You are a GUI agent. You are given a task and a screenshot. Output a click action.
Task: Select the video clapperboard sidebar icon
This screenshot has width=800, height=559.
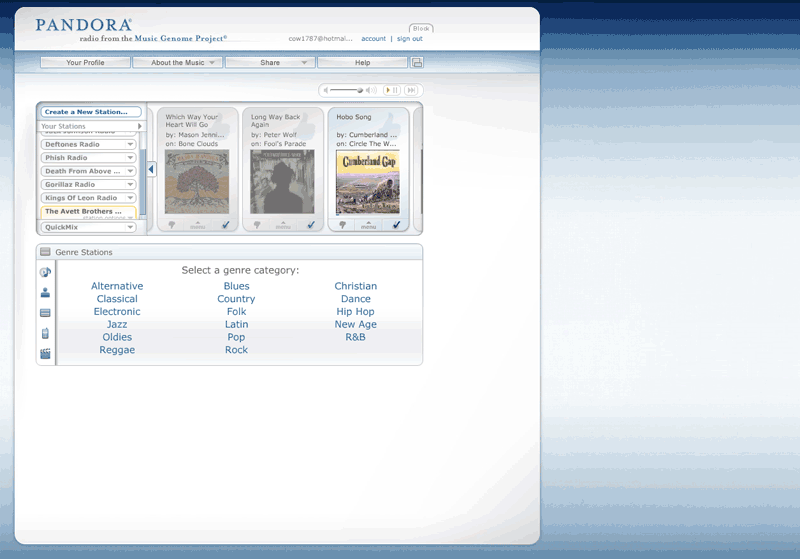(45, 353)
